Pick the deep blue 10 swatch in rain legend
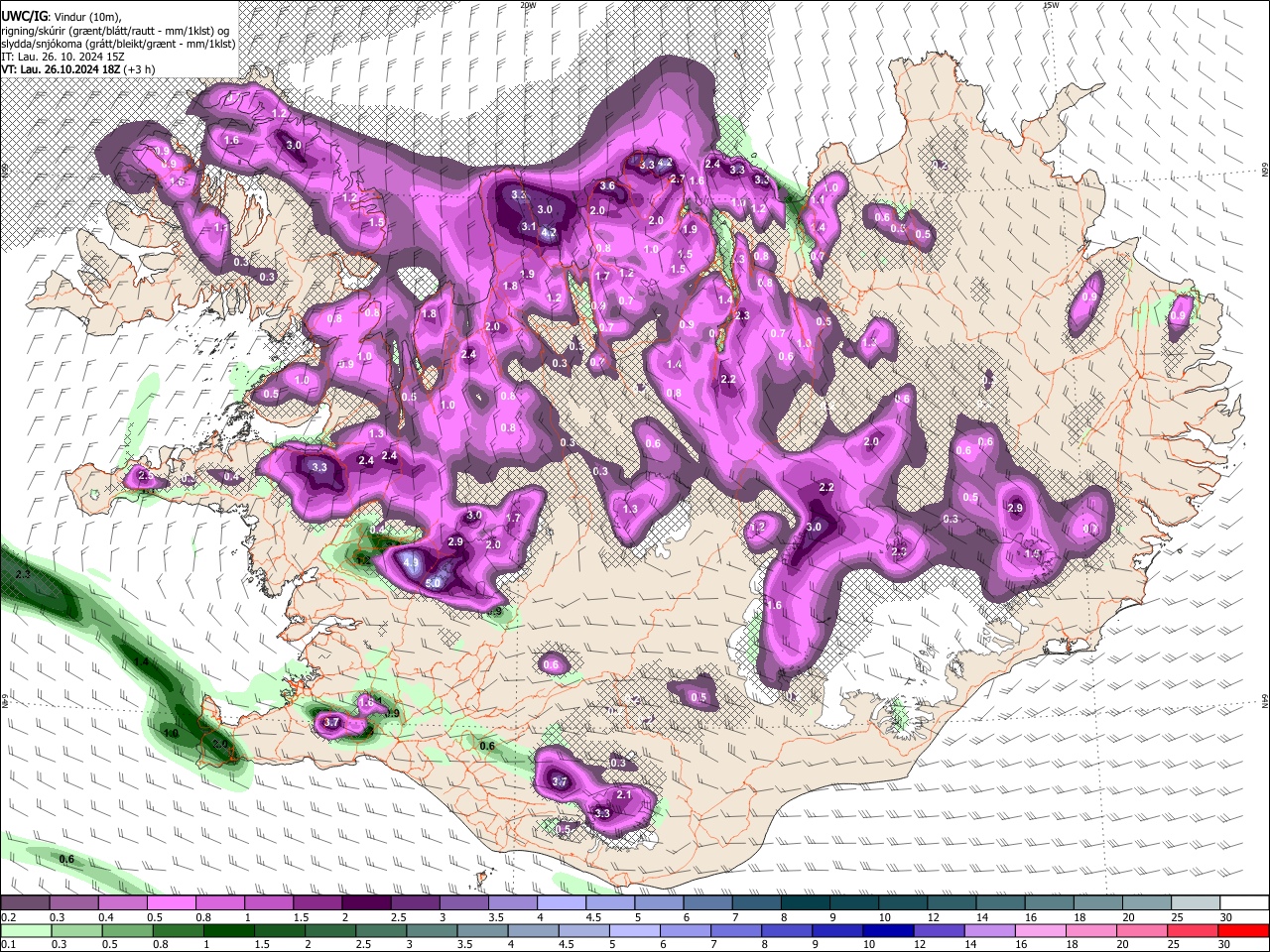This screenshot has height=952, width=1270. [x=889, y=931]
